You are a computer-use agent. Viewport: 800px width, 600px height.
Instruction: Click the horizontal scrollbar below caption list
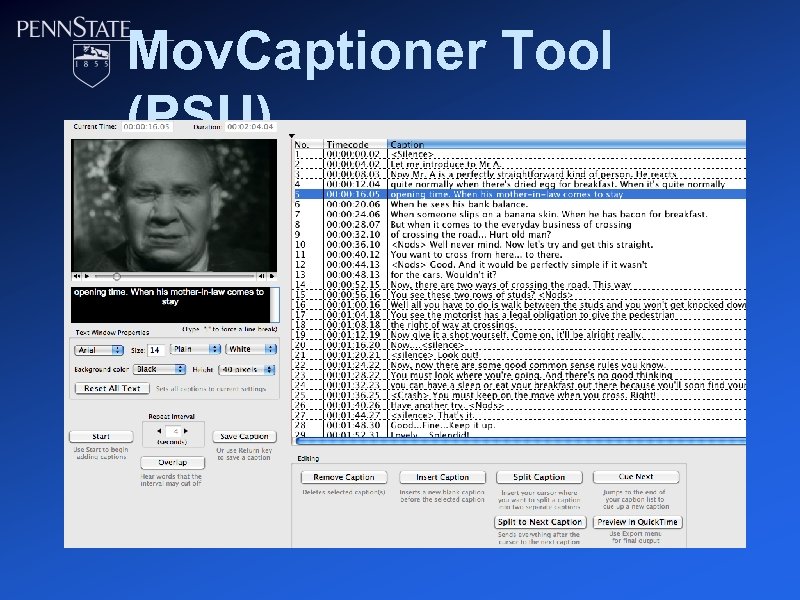[x=520, y=440]
